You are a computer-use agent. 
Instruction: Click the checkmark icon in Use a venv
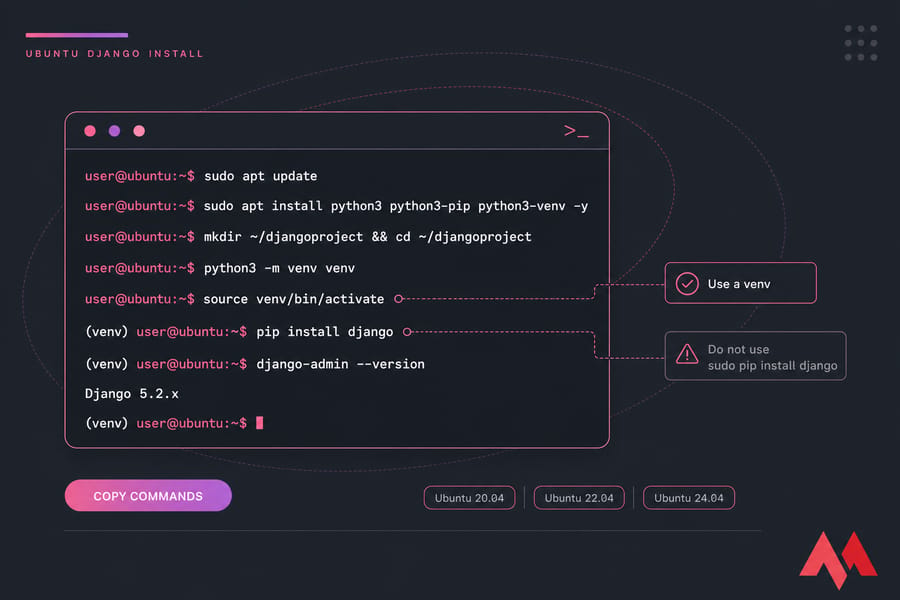(687, 284)
